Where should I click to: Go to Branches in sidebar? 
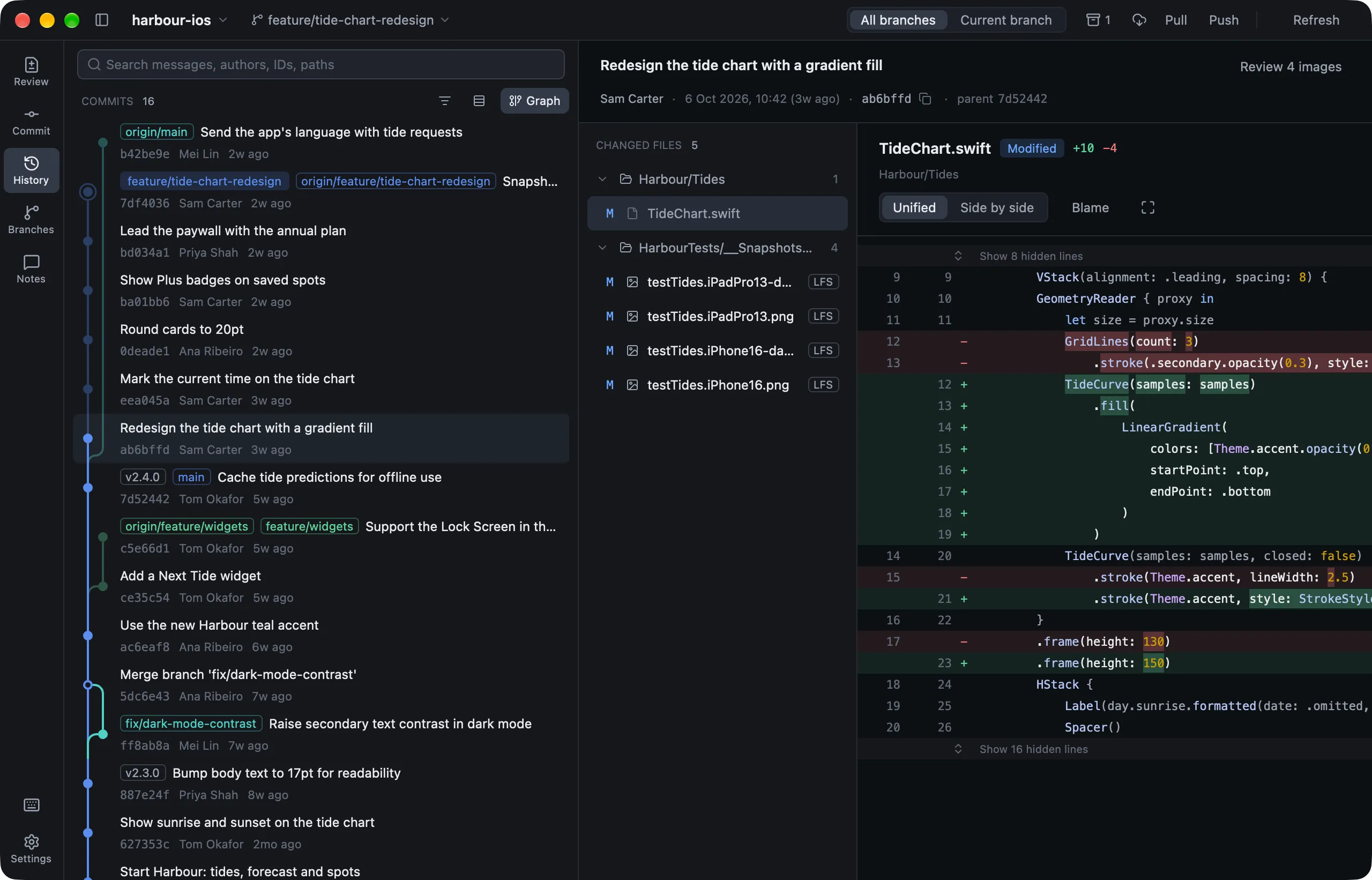click(x=31, y=219)
